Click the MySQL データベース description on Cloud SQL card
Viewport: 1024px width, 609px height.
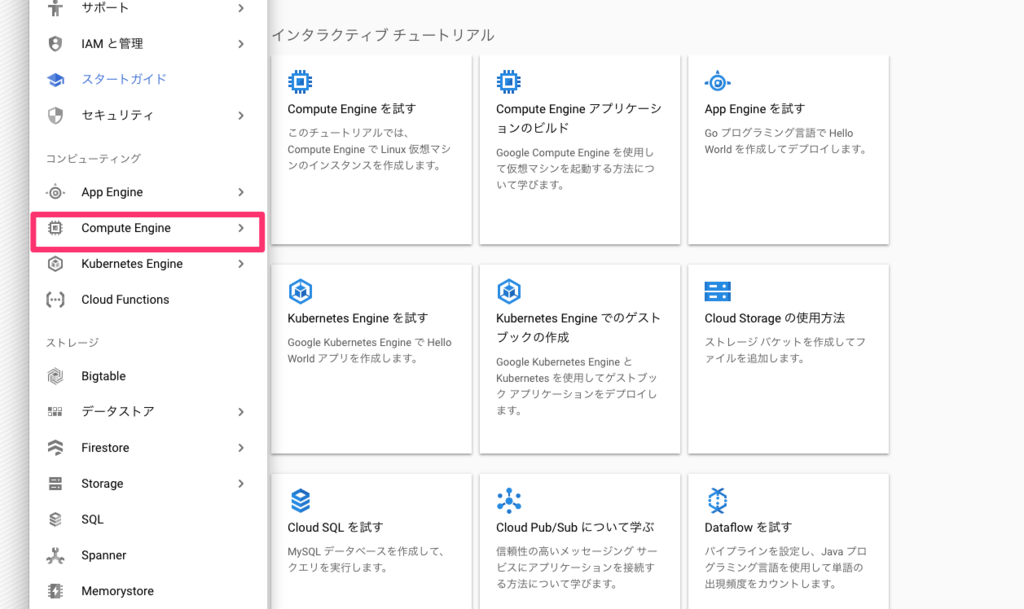[367, 559]
